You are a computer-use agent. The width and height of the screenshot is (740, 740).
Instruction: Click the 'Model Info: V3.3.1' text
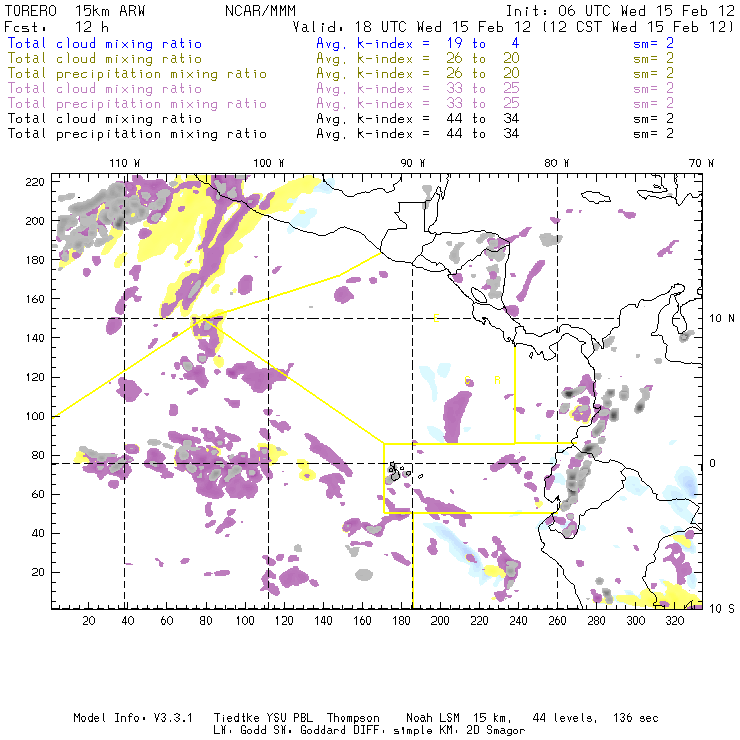click(x=133, y=718)
